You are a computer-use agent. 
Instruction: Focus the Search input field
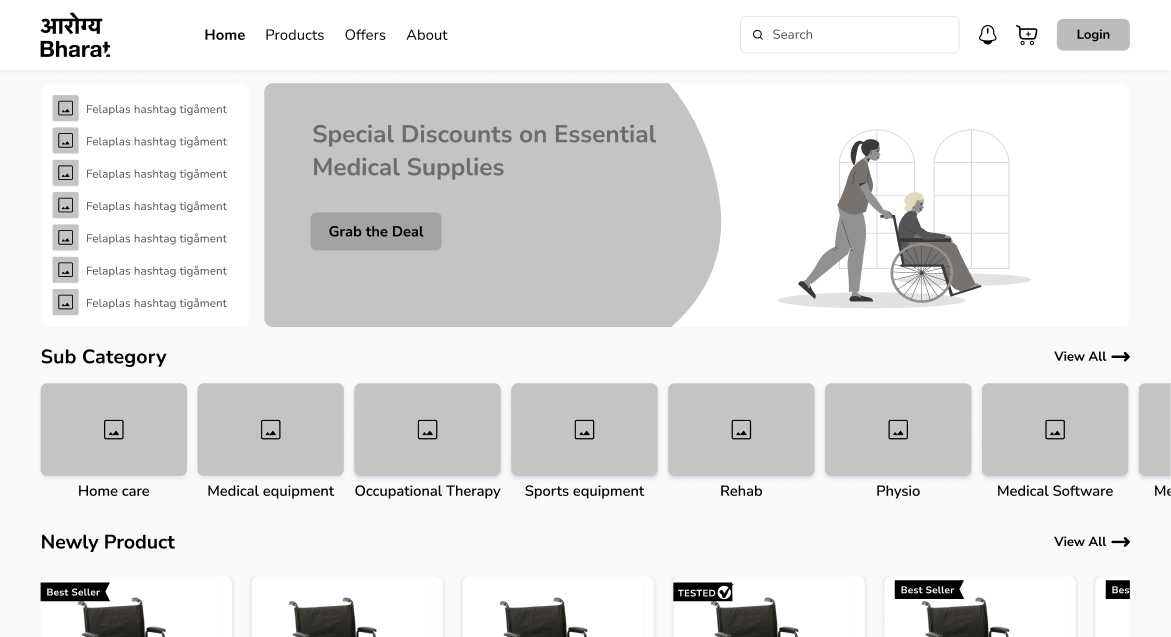coord(860,35)
